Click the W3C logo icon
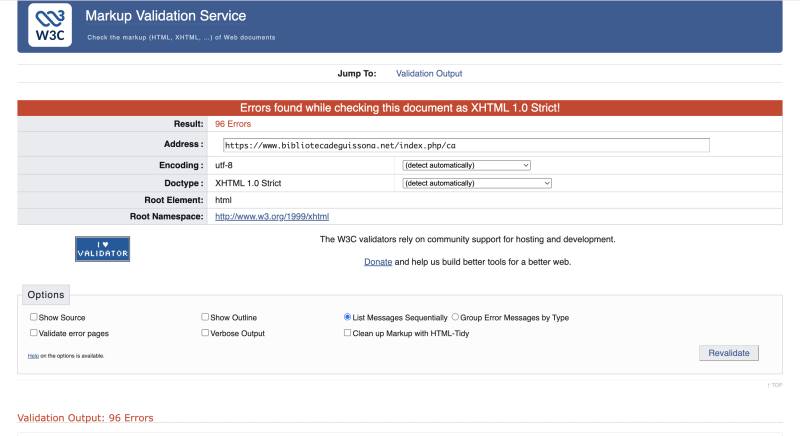This screenshot has height=436, width=800. click(x=49, y=25)
